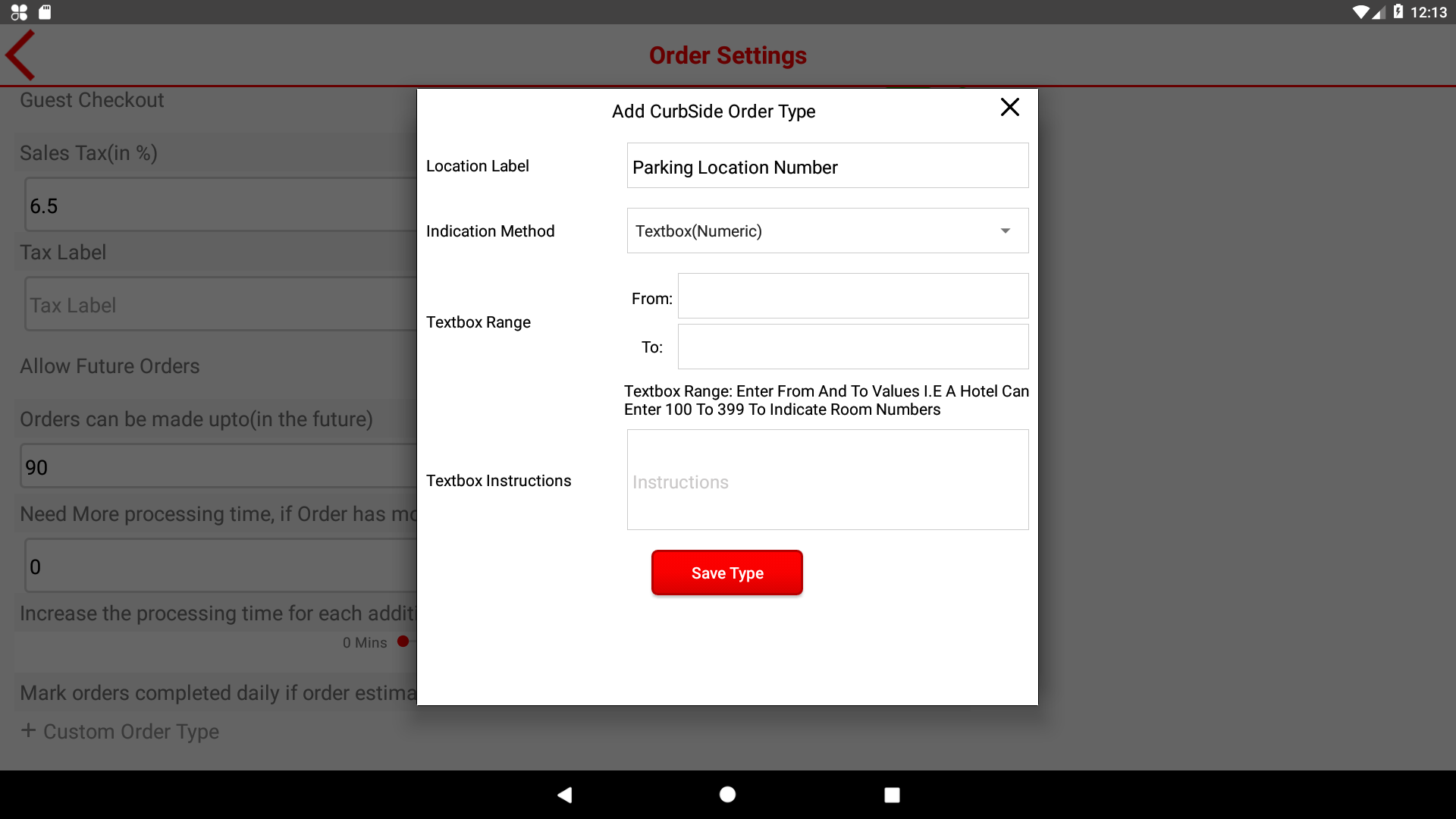
Task: Close the Add CurbSide Order Type dialog
Action: pos(1009,108)
